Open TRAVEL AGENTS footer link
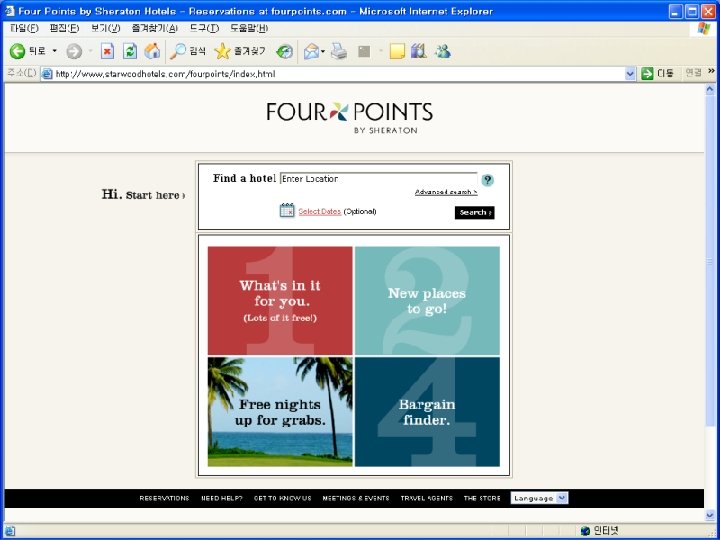The height and width of the screenshot is (540, 720). click(x=427, y=498)
